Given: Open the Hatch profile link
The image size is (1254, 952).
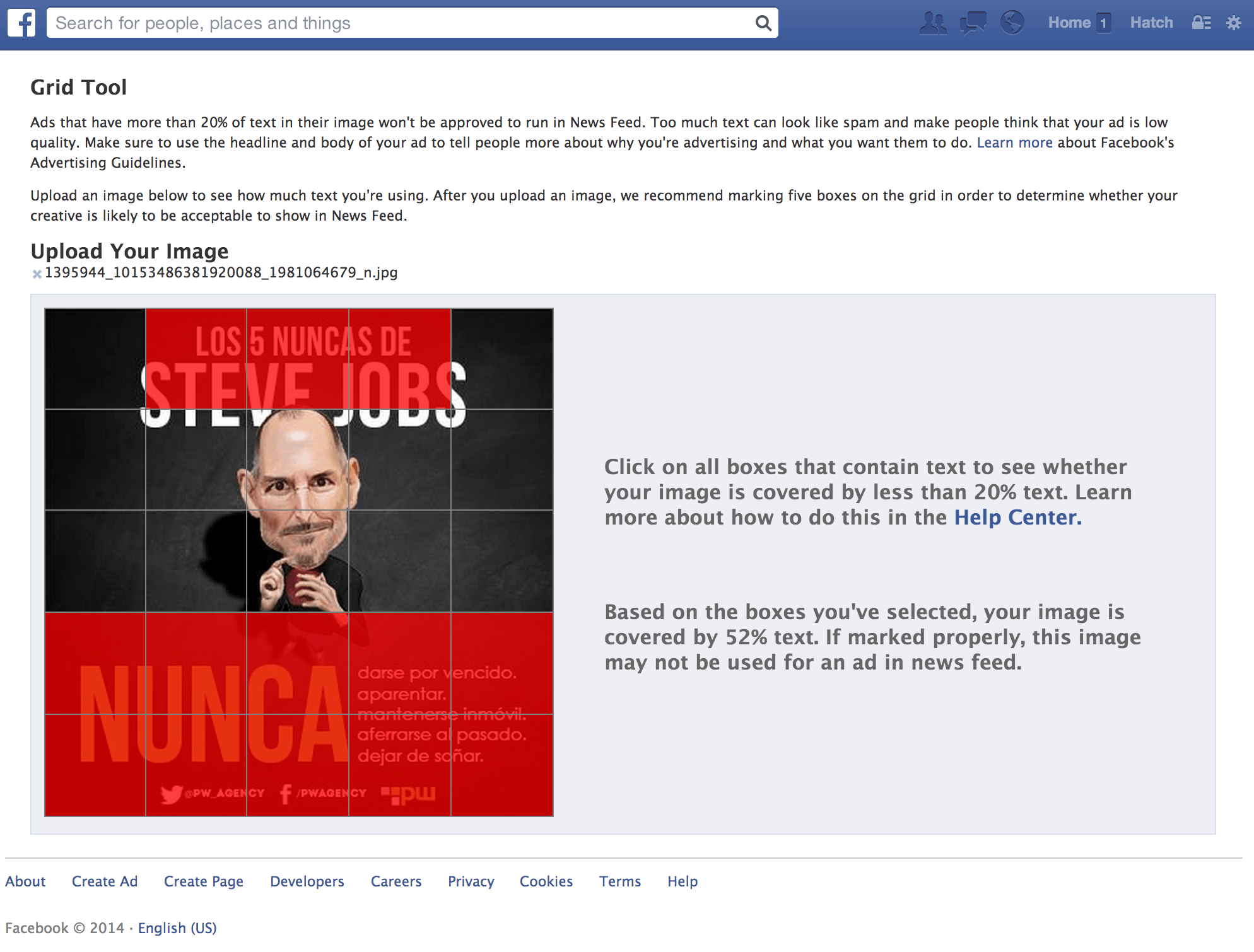Looking at the screenshot, I should tap(1151, 23).
